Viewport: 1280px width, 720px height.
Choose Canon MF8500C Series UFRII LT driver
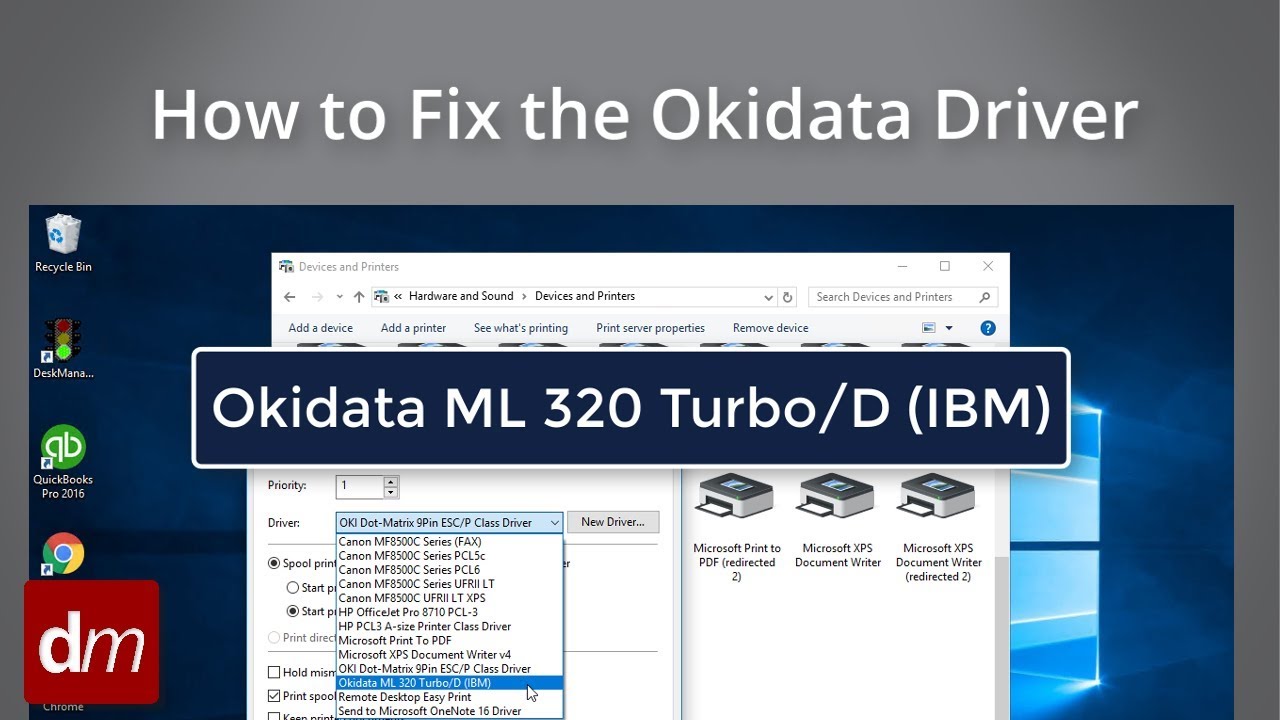(x=450, y=584)
